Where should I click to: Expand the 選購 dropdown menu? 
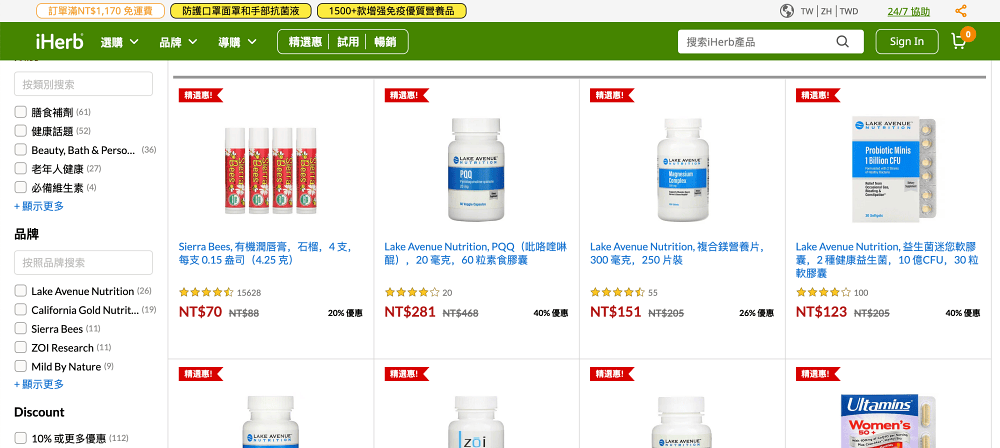pos(119,42)
